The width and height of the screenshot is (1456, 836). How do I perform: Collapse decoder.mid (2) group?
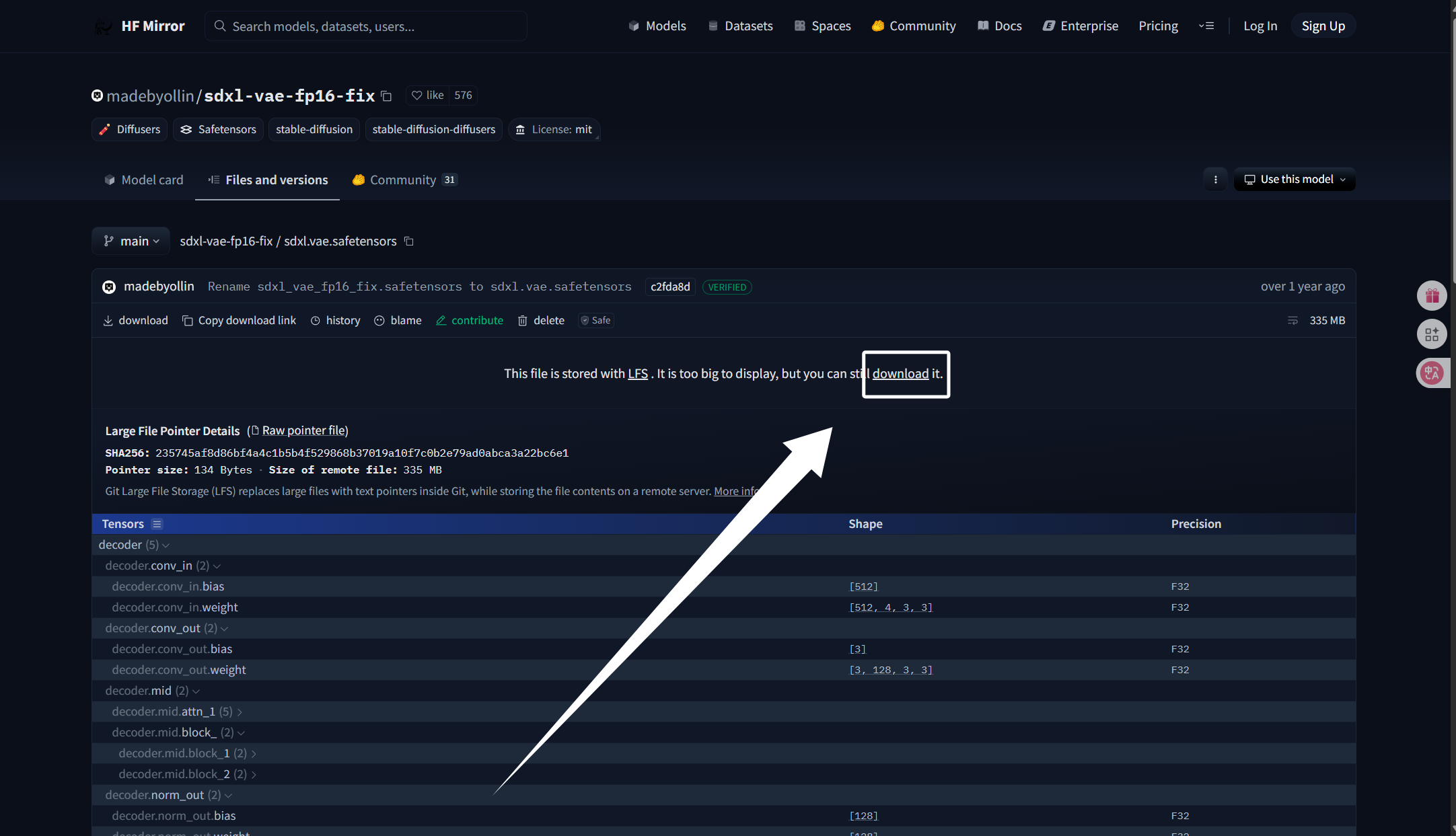point(153,691)
